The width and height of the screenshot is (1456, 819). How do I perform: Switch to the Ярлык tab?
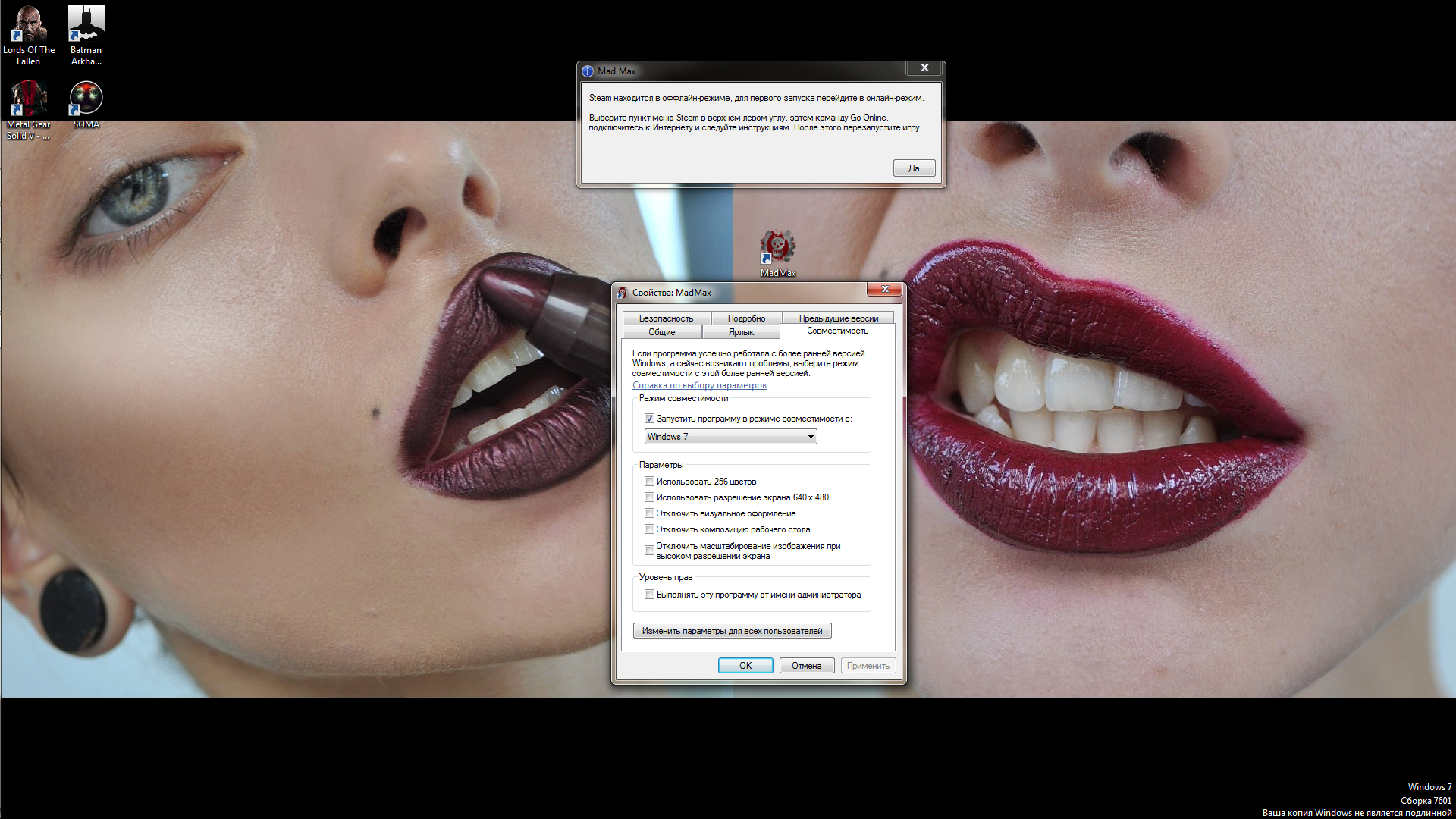[x=741, y=332]
